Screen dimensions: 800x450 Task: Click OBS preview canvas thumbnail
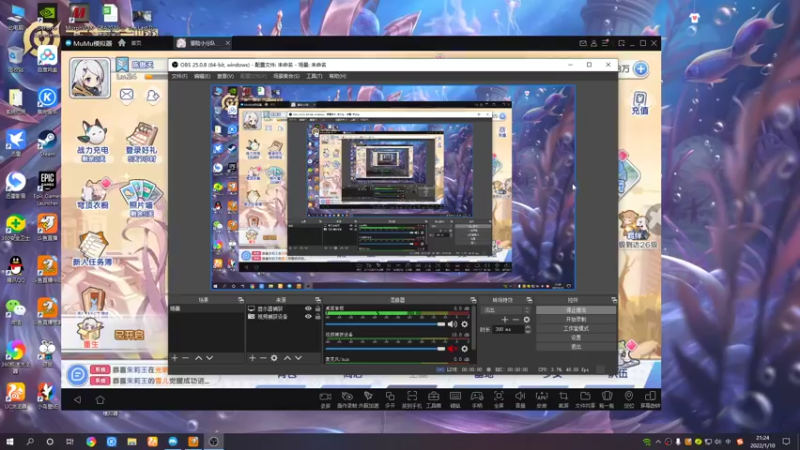coord(393,187)
